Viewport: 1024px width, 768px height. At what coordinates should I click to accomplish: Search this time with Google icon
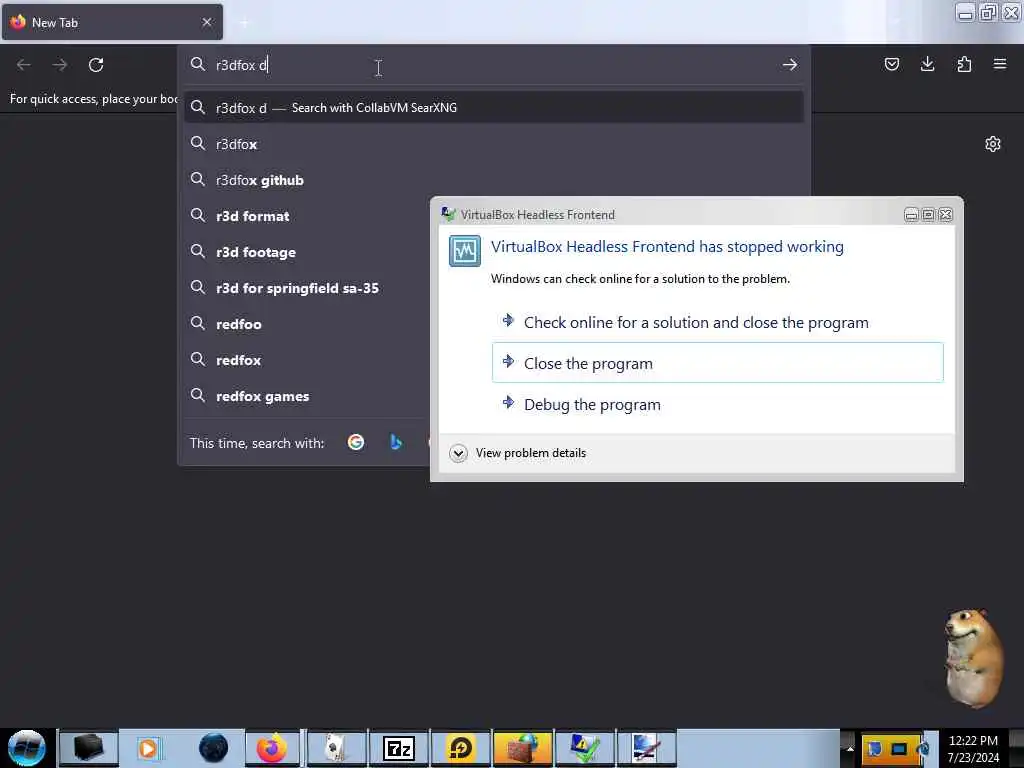coord(356,443)
